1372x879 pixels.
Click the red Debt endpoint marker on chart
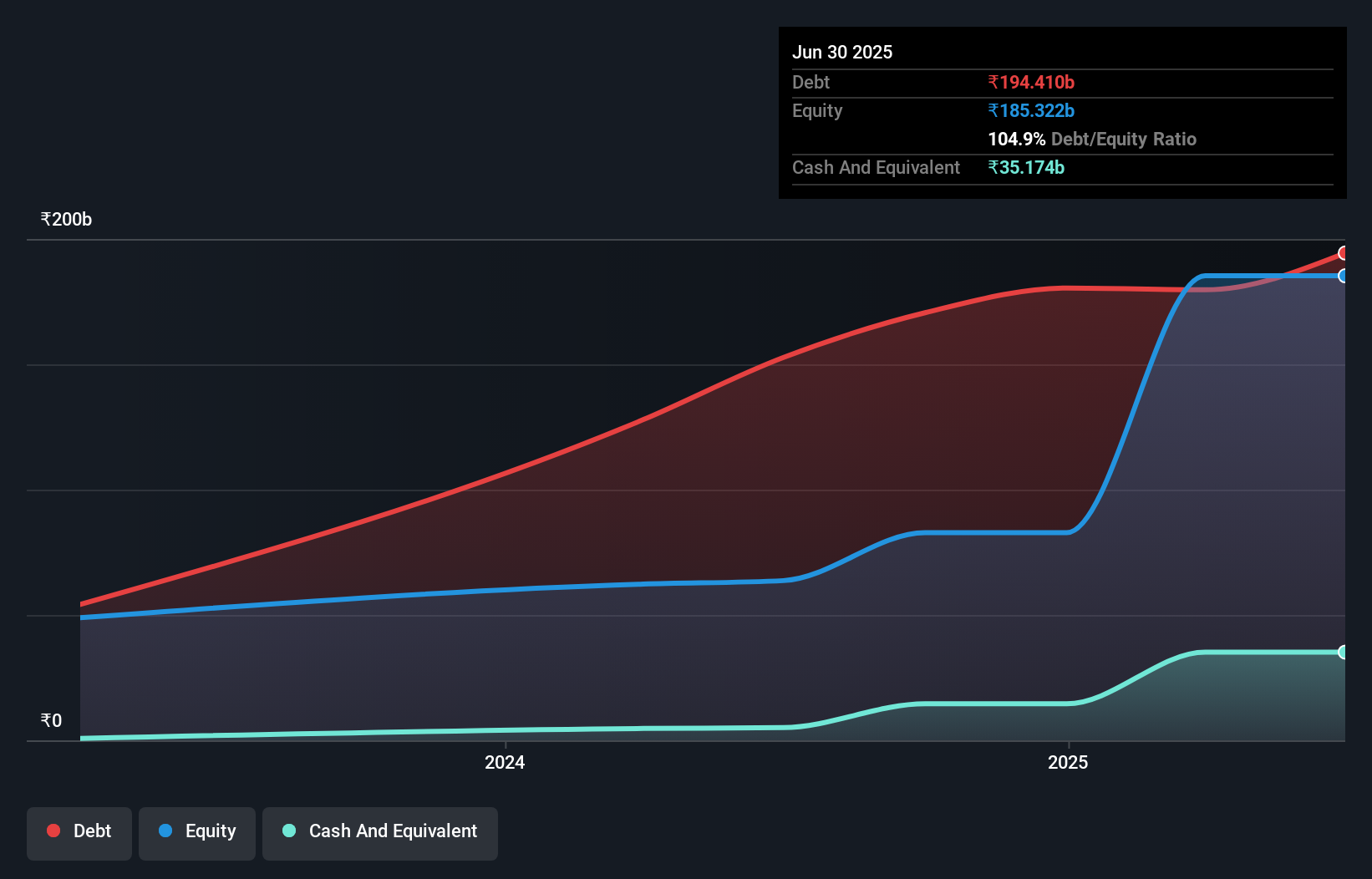(x=1344, y=252)
